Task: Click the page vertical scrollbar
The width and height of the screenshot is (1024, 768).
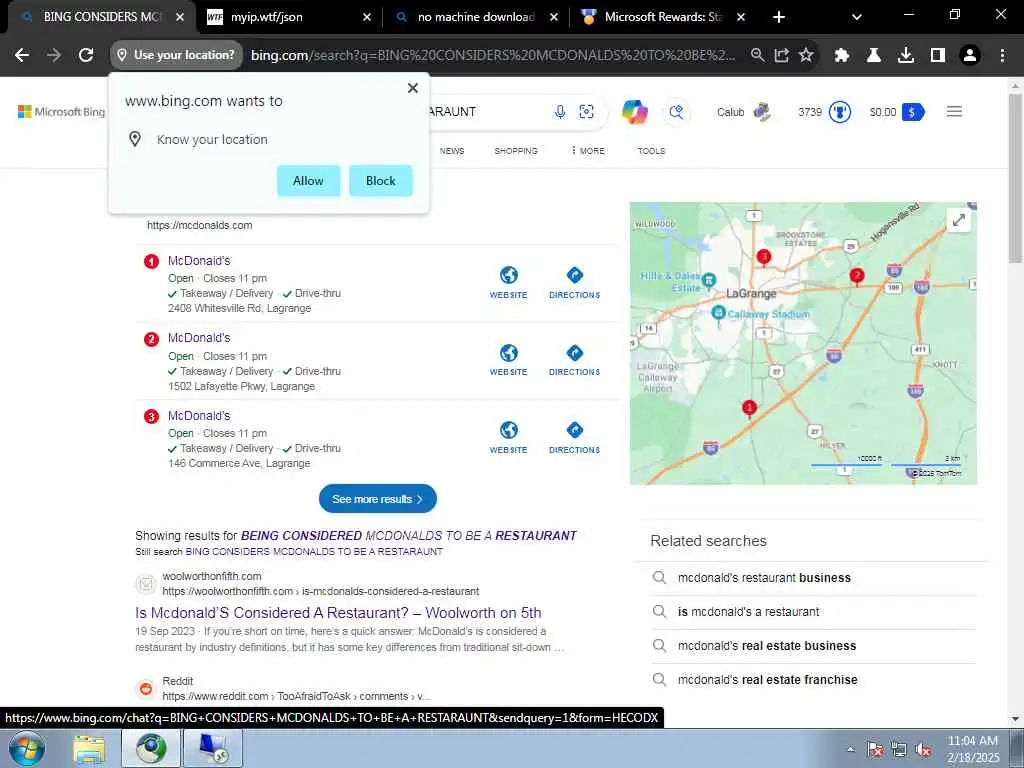Action: pos(1016,178)
